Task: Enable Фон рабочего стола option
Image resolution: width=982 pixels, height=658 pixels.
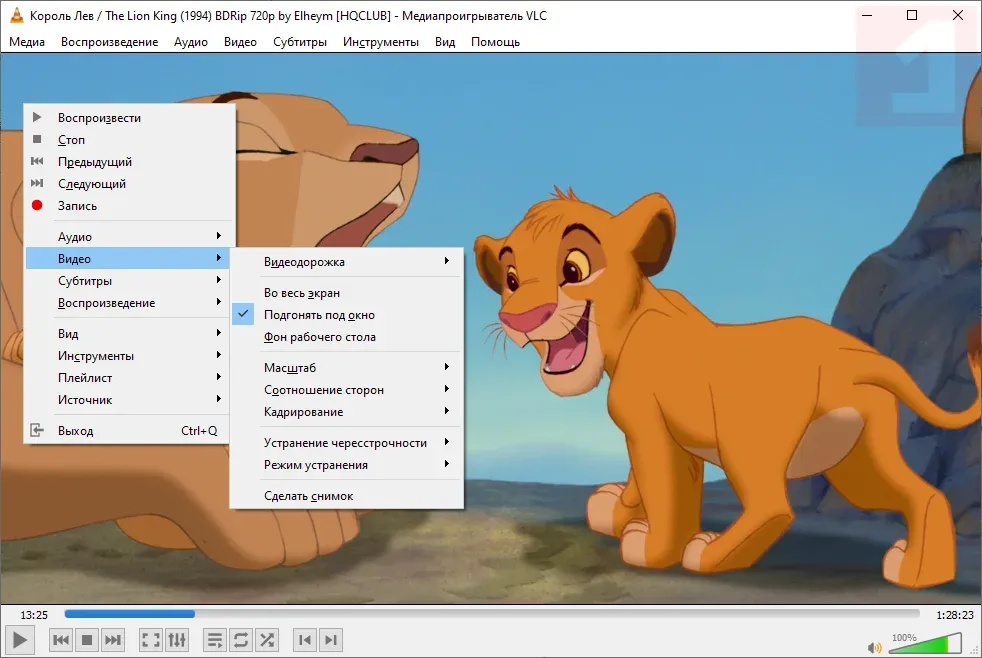Action: click(x=346, y=337)
